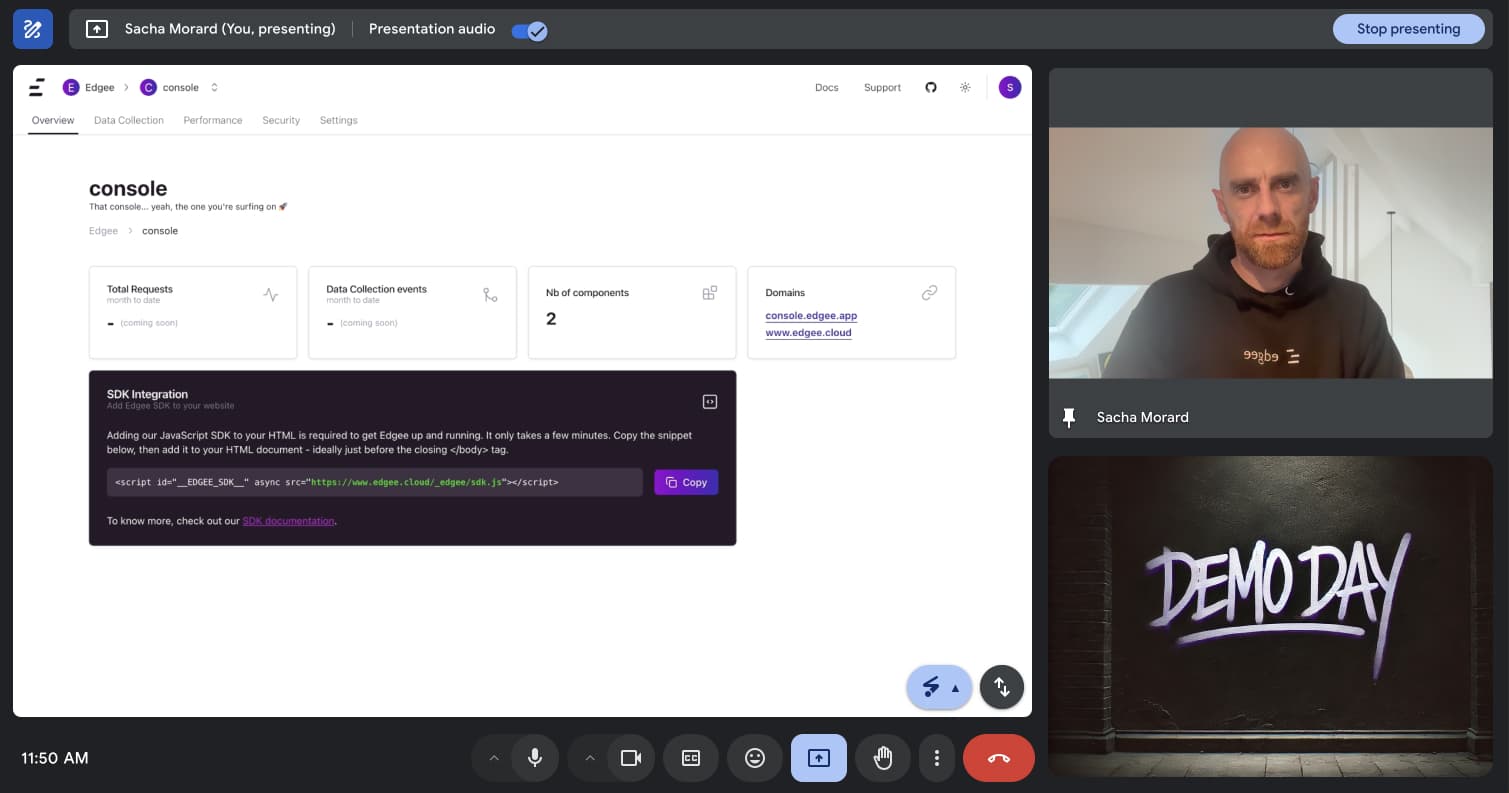This screenshot has height=793, width=1509.
Task: Toggle the microphone mute button
Action: coord(535,758)
